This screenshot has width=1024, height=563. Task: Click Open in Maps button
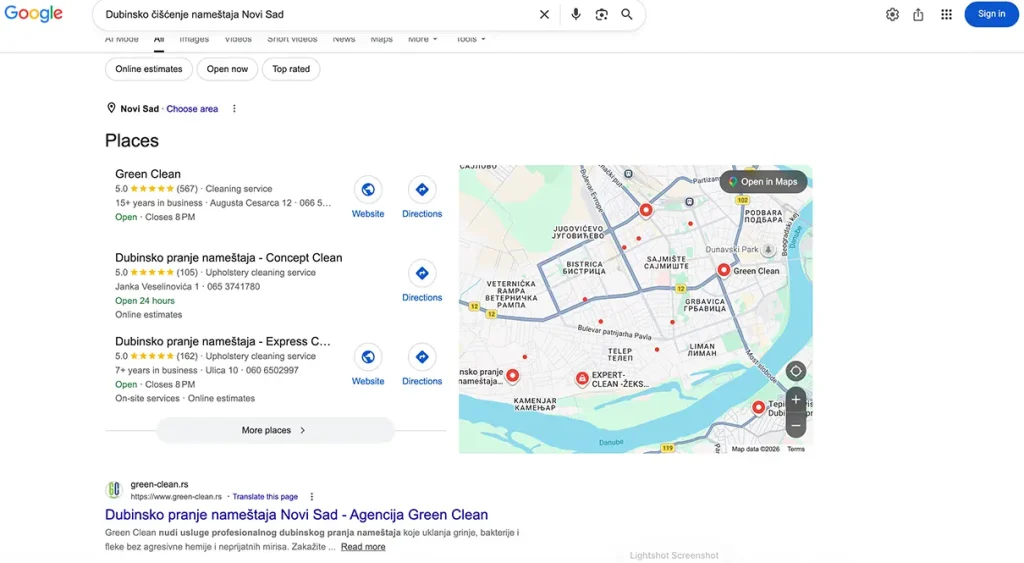763,182
